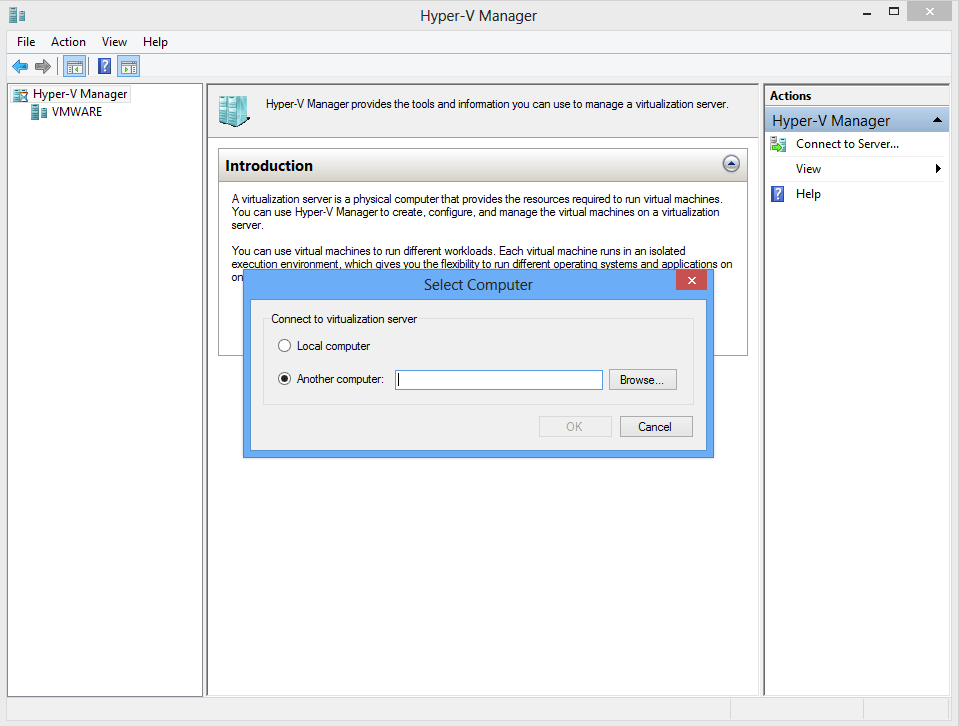Click the Connect to Server icon in Actions
Image resolution: width=959 pixels, height=726 pixels.
click(778, 144)
